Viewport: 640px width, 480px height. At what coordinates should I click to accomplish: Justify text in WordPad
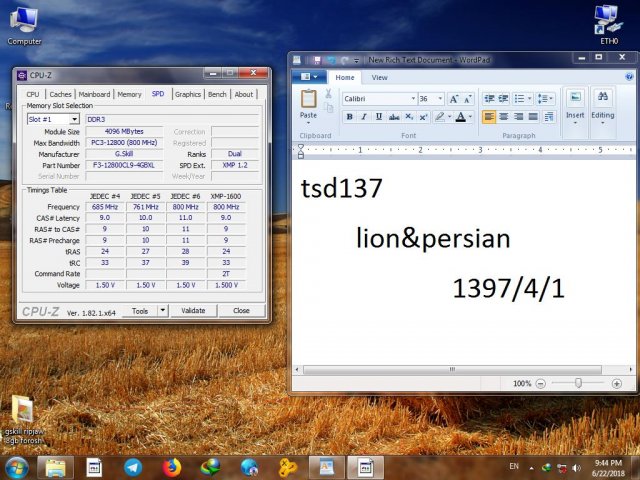(533, 117)
